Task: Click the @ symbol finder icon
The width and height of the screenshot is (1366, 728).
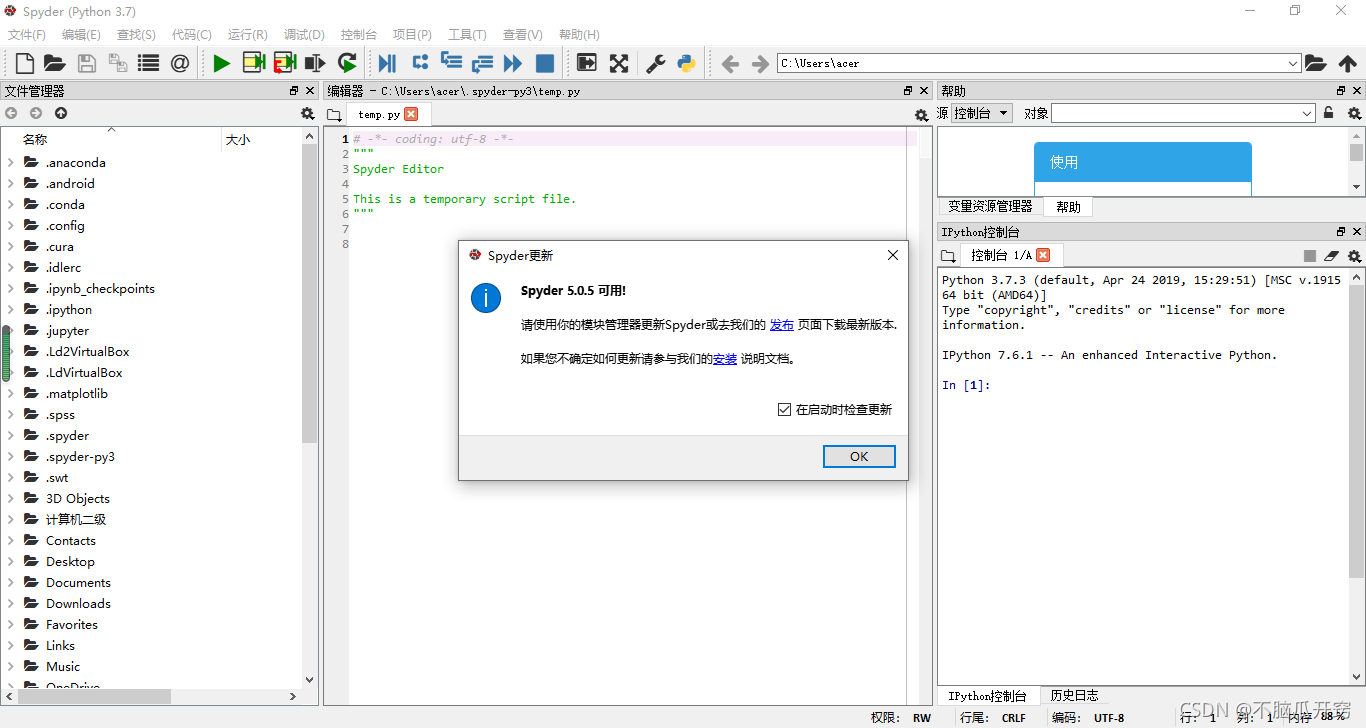Action: pos(180,63)
